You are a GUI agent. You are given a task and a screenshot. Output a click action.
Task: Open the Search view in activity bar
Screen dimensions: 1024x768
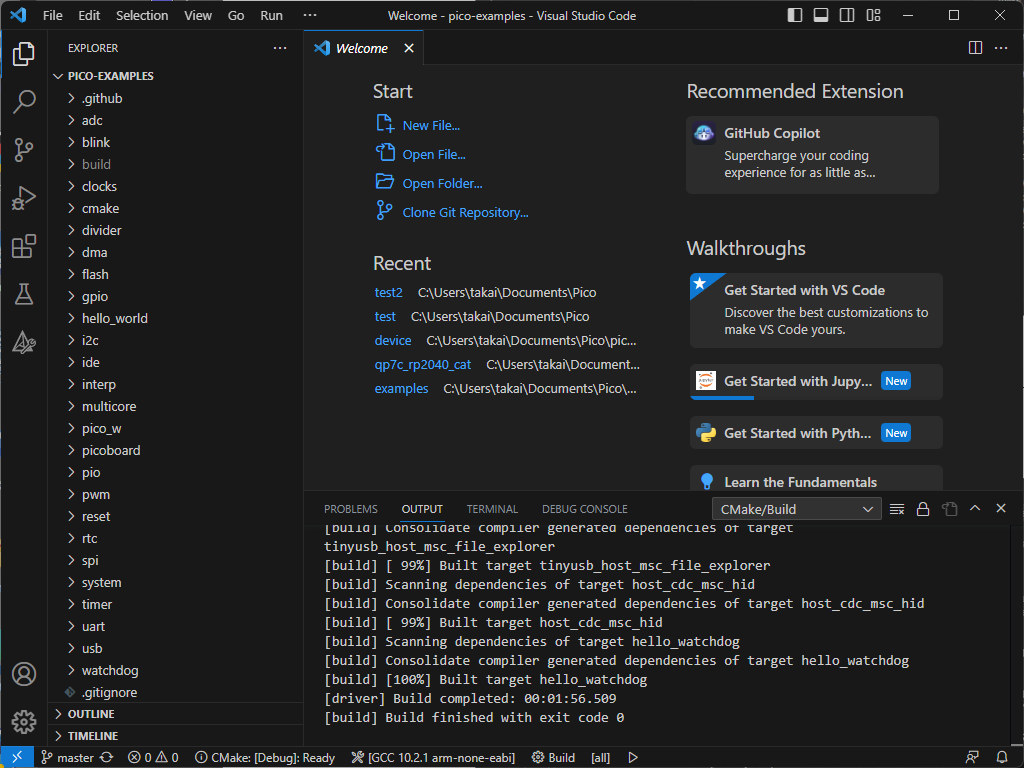tap(24, 101)
